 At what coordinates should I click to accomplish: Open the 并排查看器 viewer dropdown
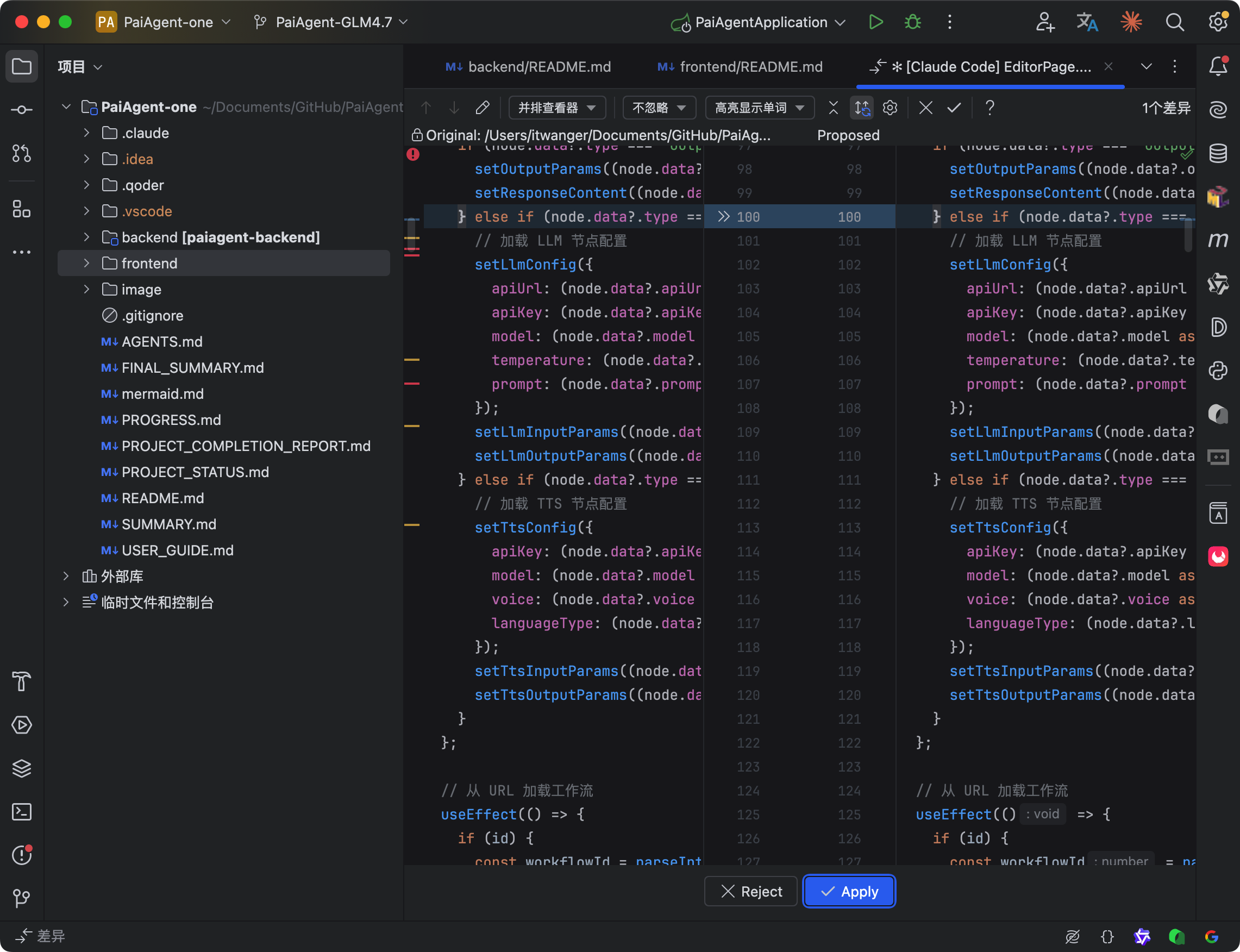point(556,108)
